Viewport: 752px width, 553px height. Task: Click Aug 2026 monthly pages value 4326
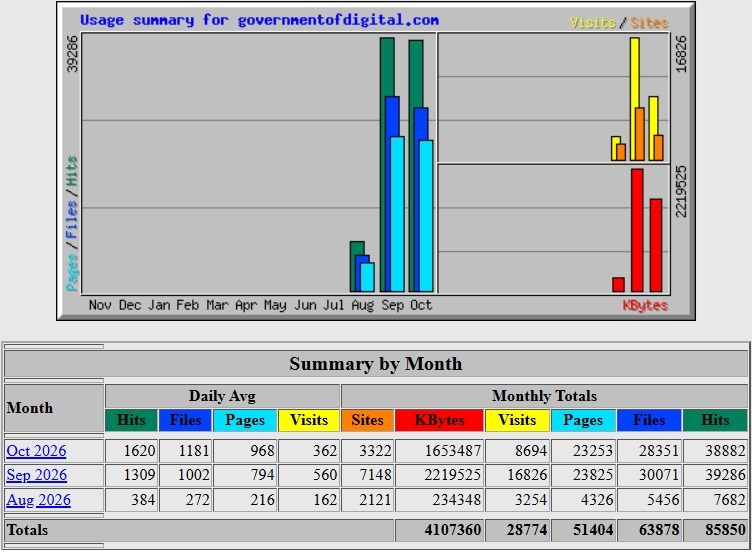(597, 500)
